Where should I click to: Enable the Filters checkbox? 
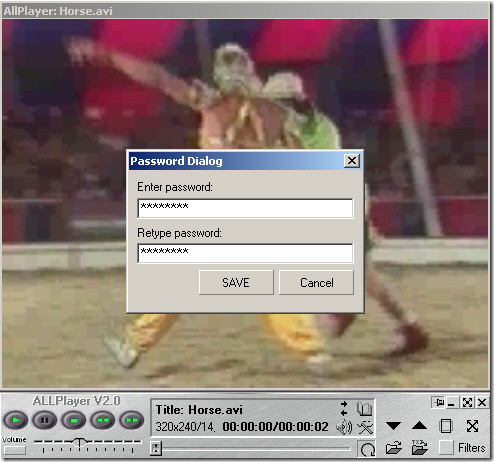click(446, 448)
